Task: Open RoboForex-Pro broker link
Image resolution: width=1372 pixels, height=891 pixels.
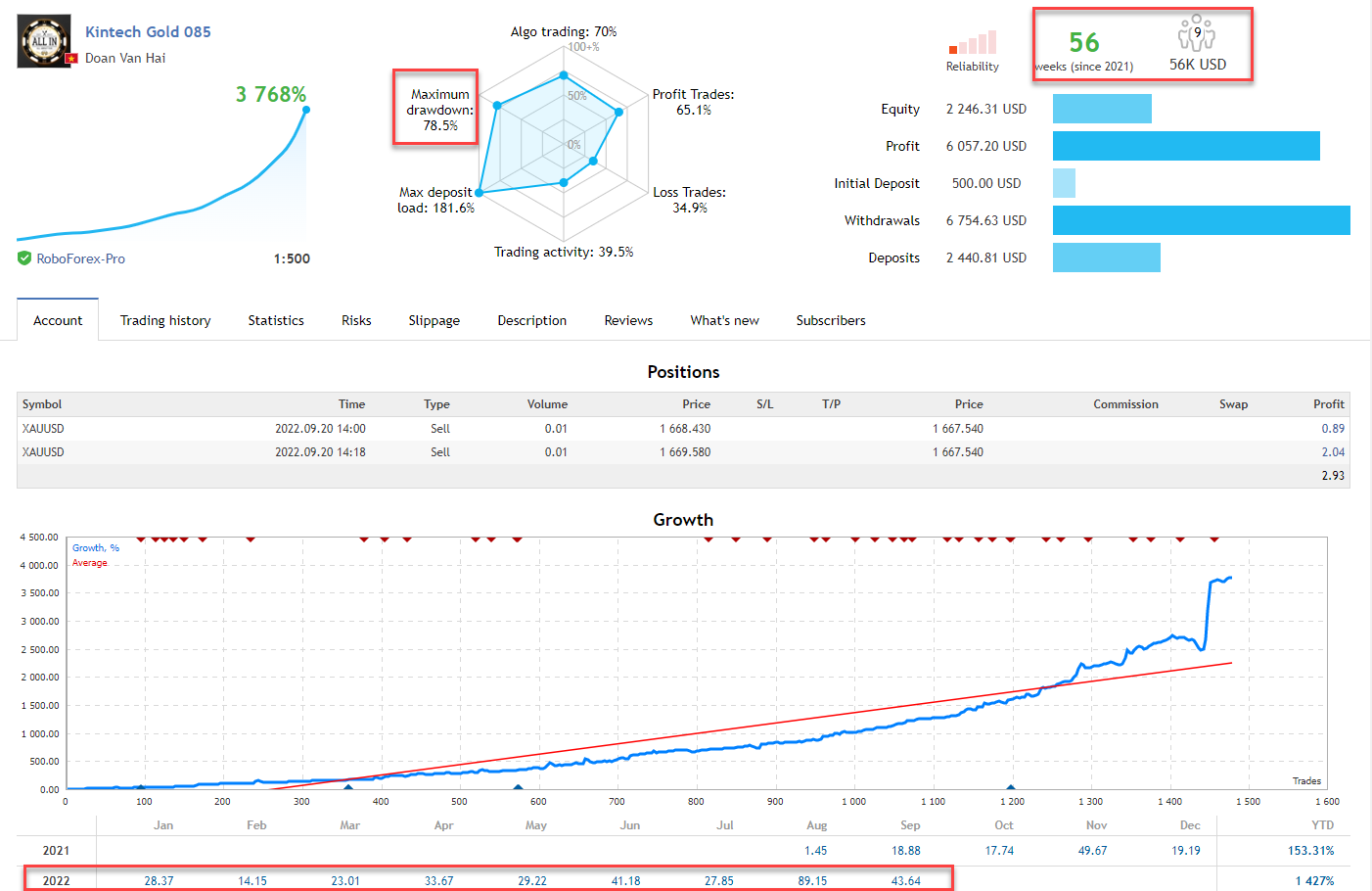Action: click(x=80, y=258)
